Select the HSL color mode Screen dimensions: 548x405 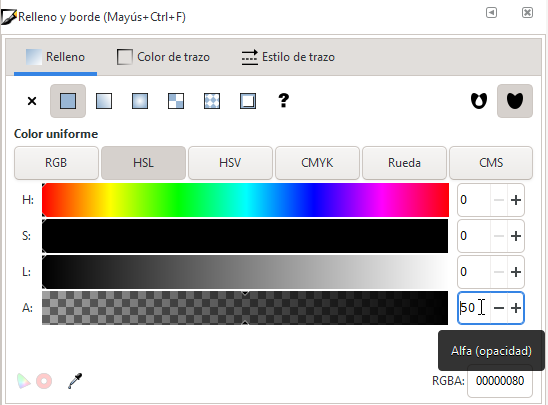tap(143, 163)
